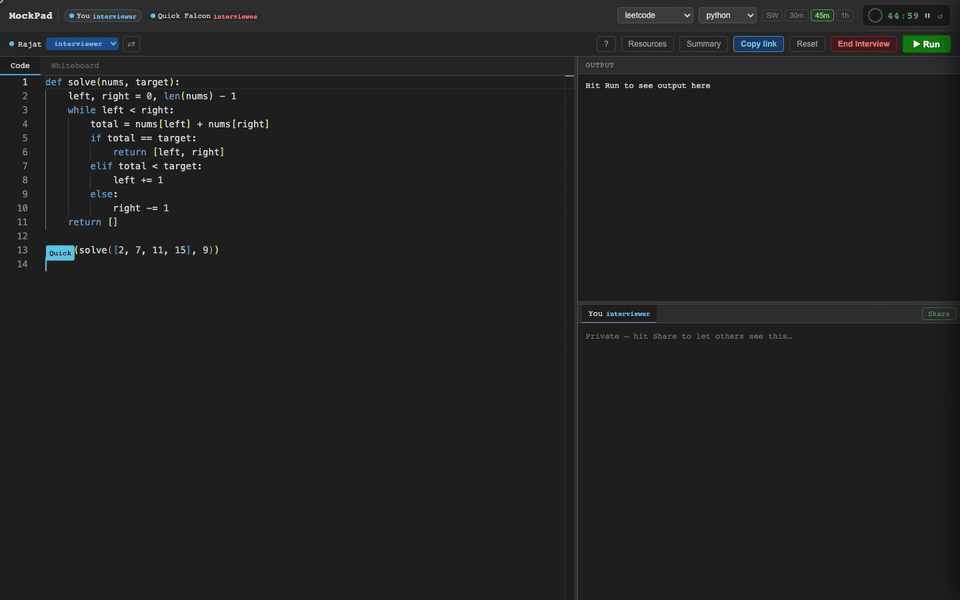This screenshot has width=960, height=600.
Task: Choose the 1h duration option
Action: pos(845,15)
